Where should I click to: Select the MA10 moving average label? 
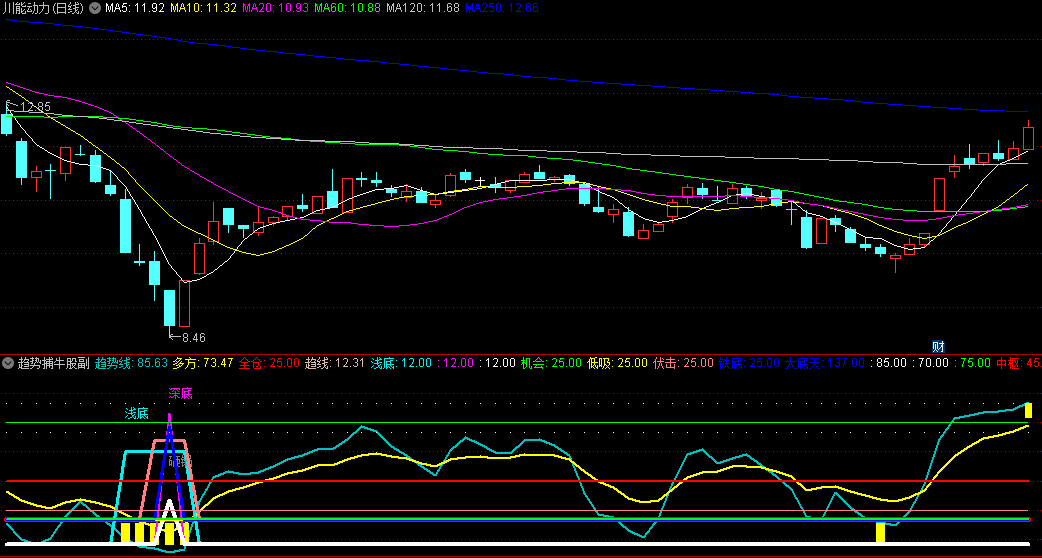click(x=203, y=8)
